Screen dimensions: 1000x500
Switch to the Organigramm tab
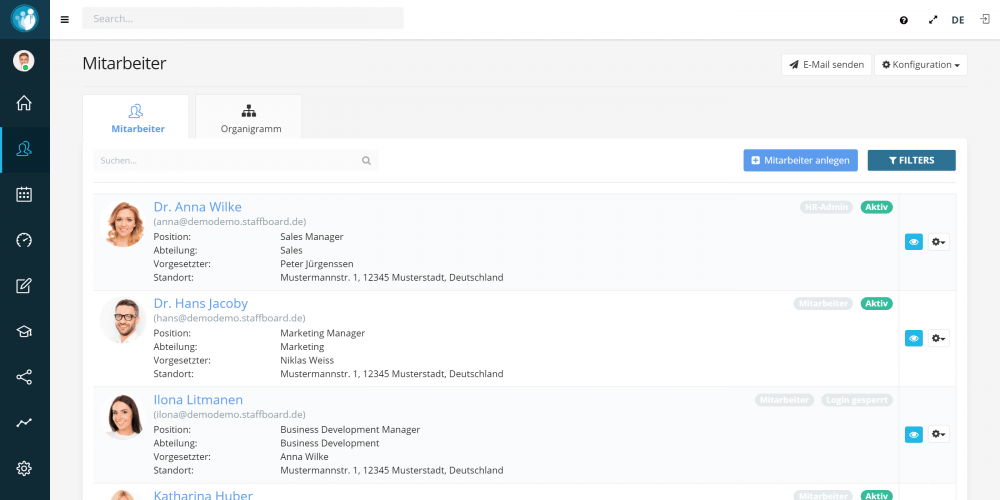pos(249,117)
